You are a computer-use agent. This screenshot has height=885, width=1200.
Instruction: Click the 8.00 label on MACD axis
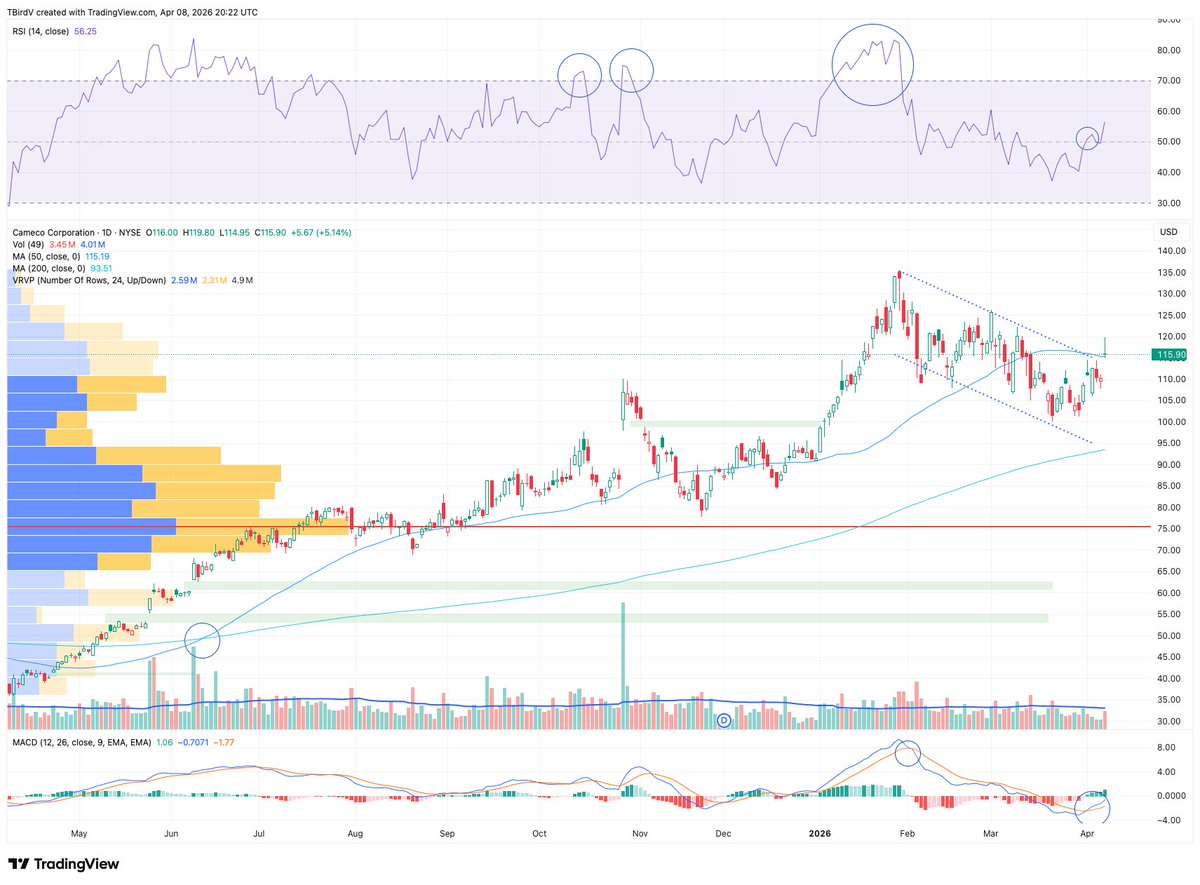pyautogui.click(x=1168, y=747)
